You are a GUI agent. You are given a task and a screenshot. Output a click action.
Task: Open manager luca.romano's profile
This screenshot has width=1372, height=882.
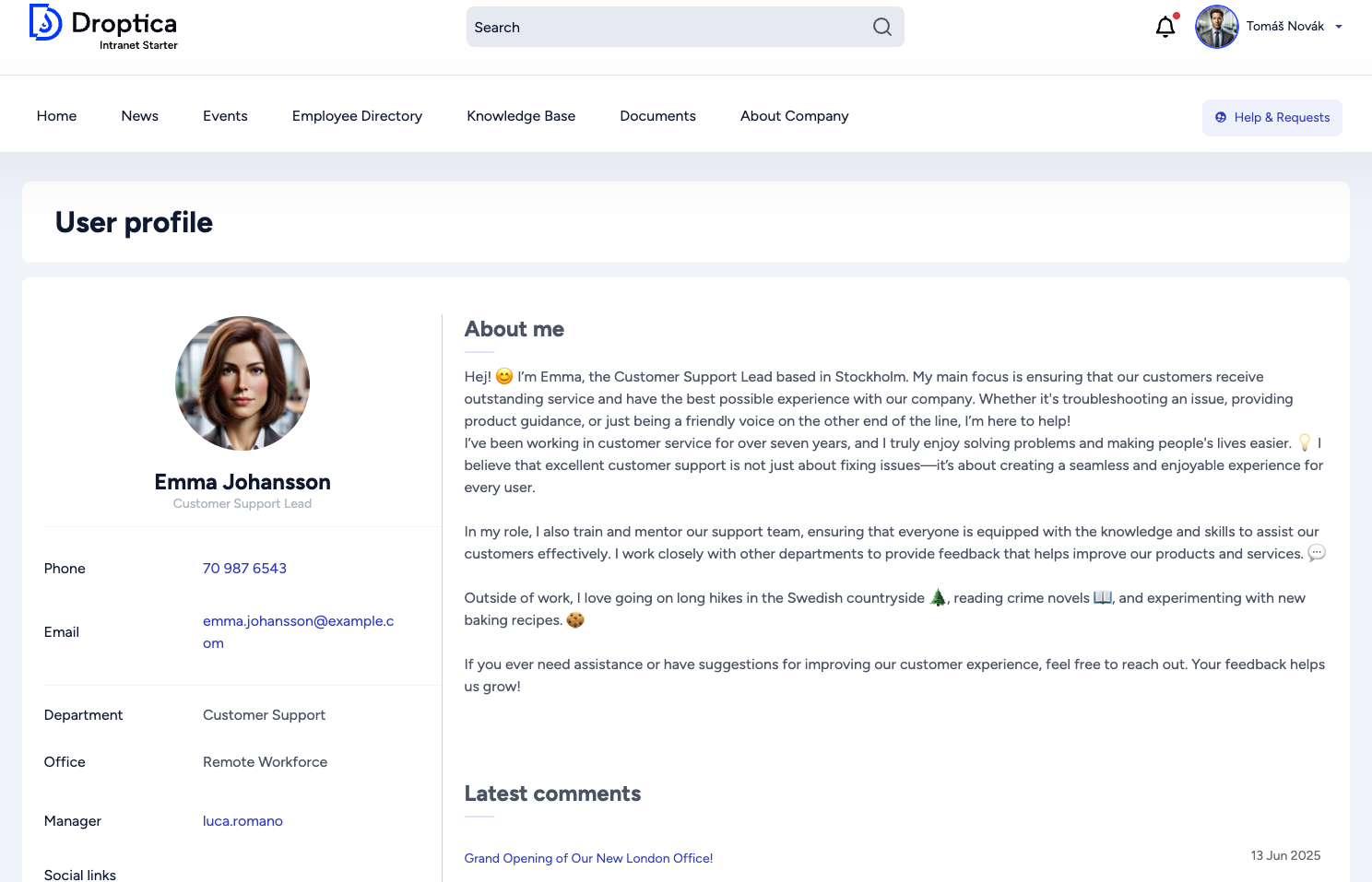(242, 821)
